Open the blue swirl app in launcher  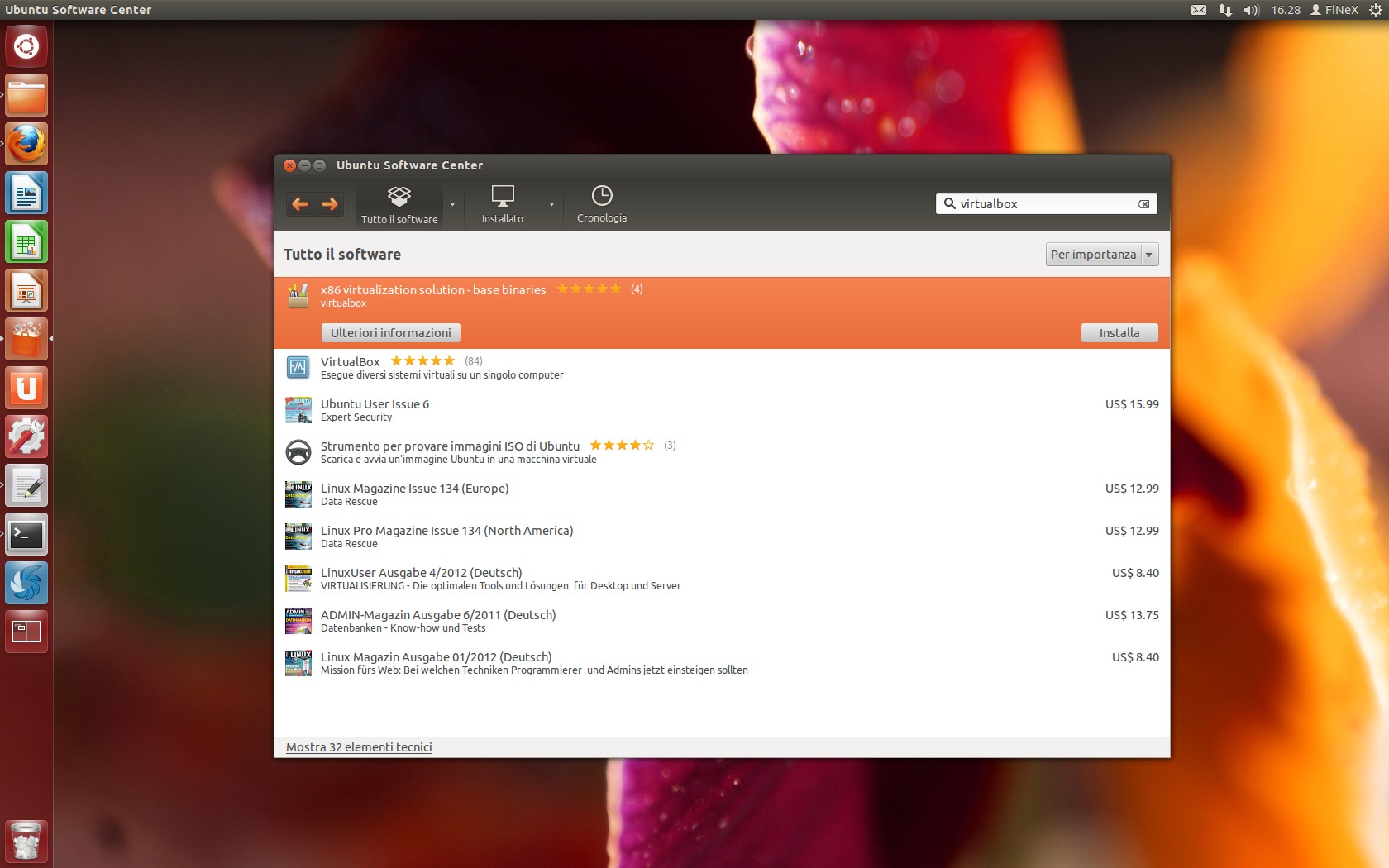pos(26,583)
